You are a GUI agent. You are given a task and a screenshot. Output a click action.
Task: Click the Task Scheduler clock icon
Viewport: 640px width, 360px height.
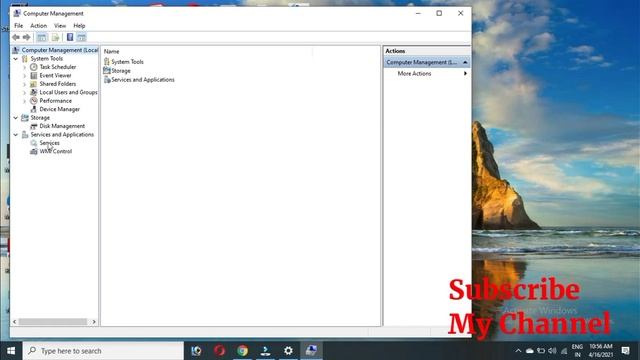tap(34, 67)
